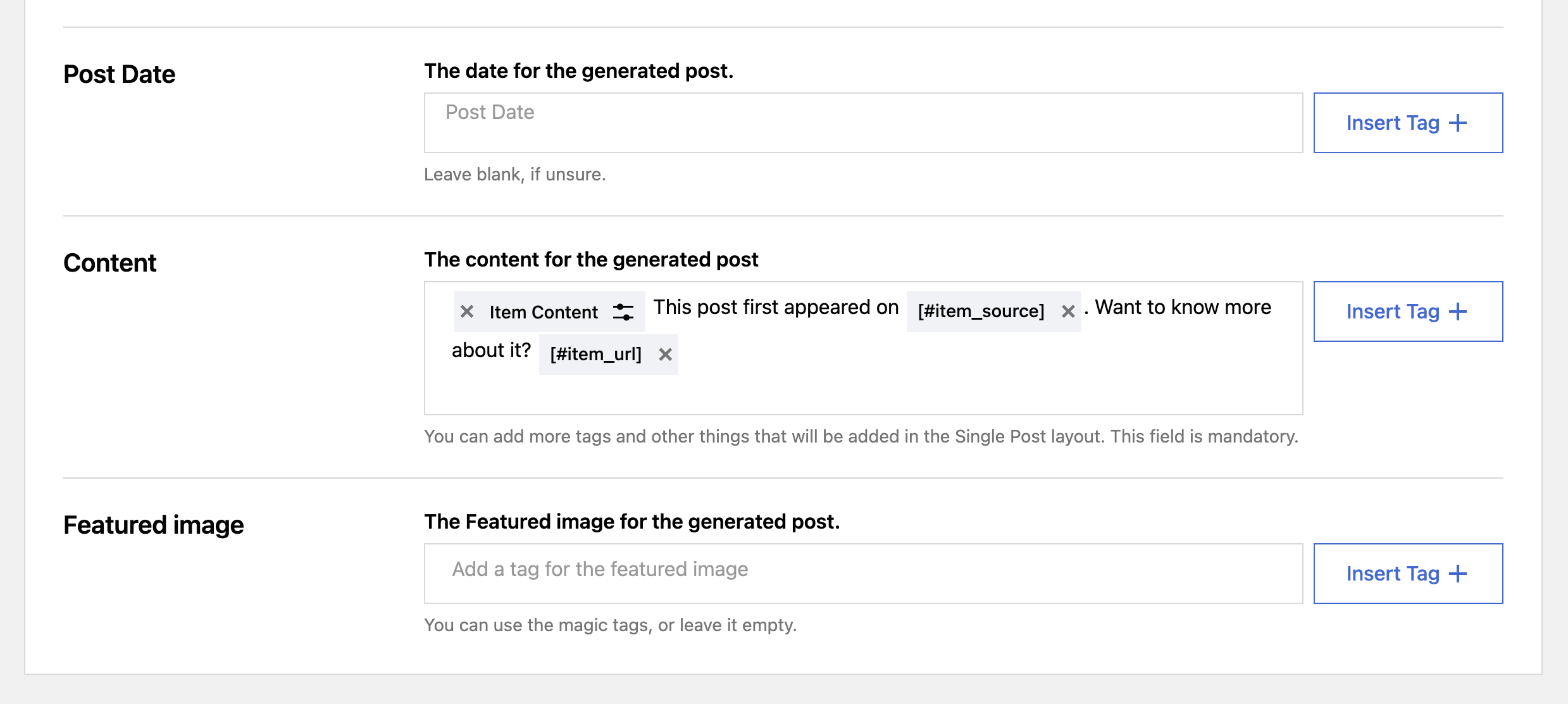This screenshot has width=1568, height=704.
Task: Select the [#item_source] tag chip
Action: [x=981, y=311]
